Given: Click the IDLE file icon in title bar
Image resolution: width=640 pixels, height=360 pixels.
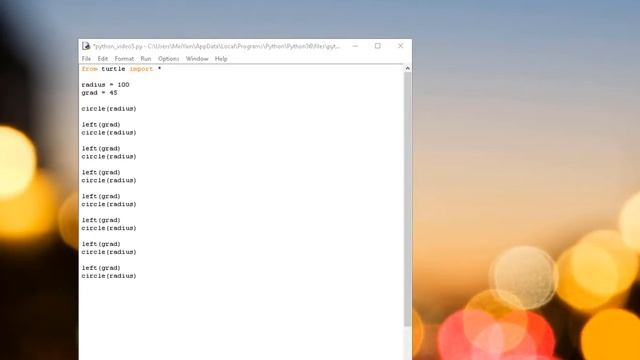Looking at the screenshot, I should click(86, 46).
